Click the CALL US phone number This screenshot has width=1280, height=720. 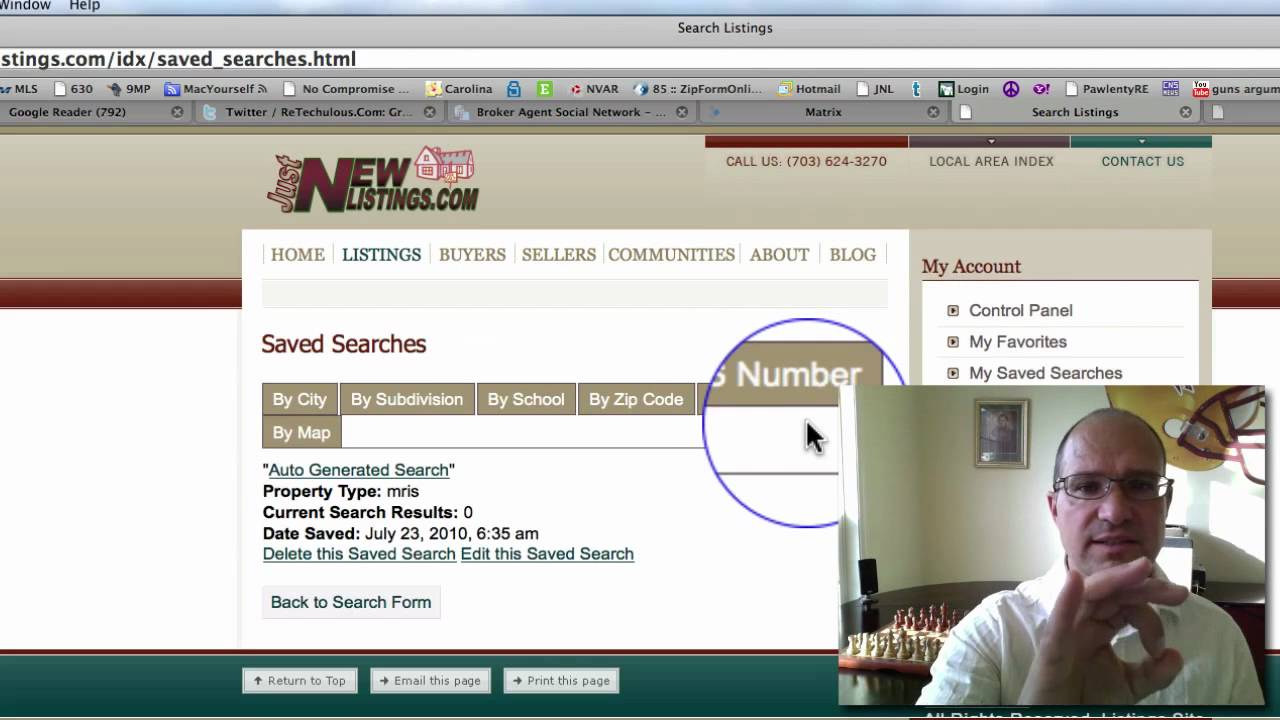(x=806, y=161)
